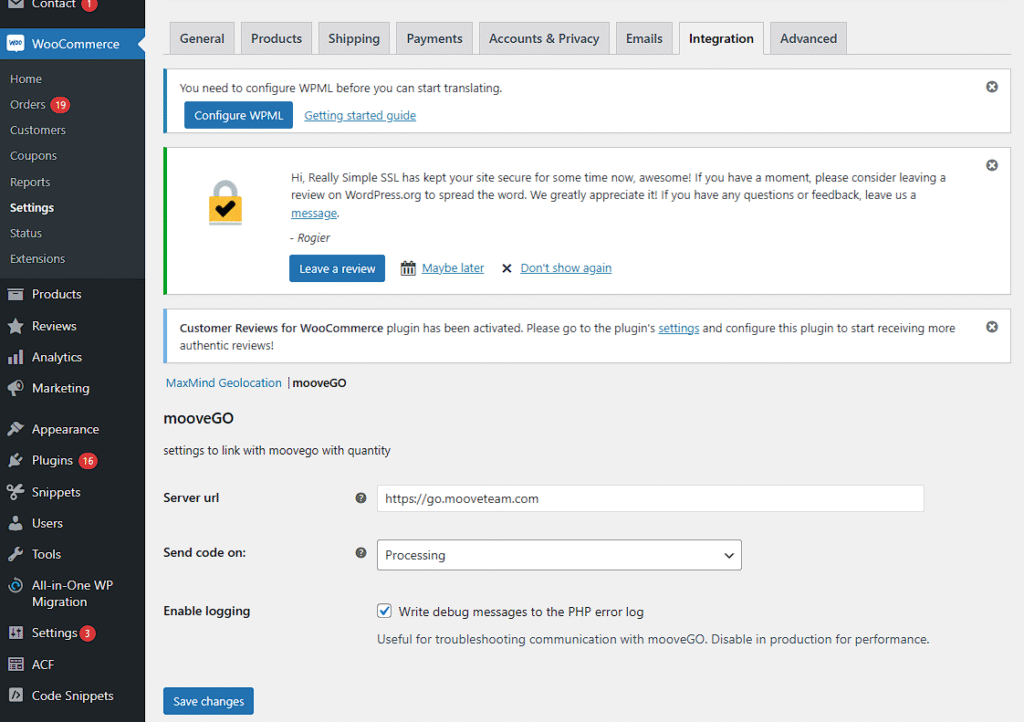Screen dimensions: 1024x722
Task: Click the Don't show again link
Action: click(x=566, y=268)
